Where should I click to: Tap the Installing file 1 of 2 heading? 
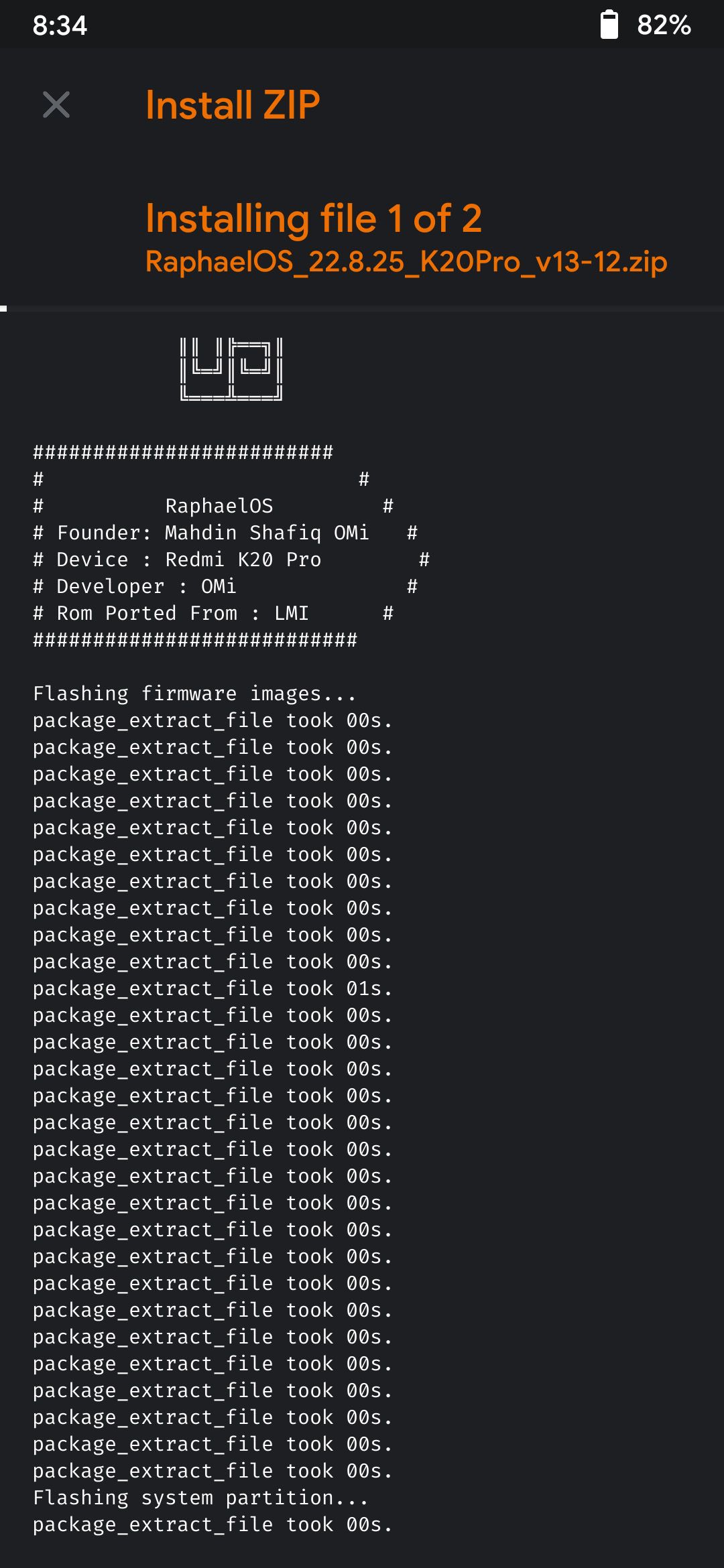tap(314, 218)
